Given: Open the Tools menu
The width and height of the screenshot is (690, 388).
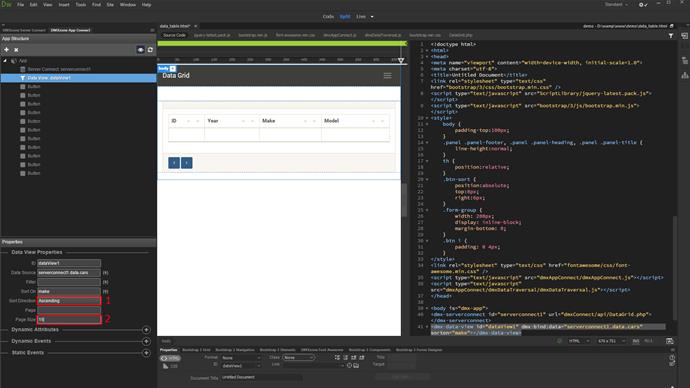Looking at the screenshot, I should [81, 5].
